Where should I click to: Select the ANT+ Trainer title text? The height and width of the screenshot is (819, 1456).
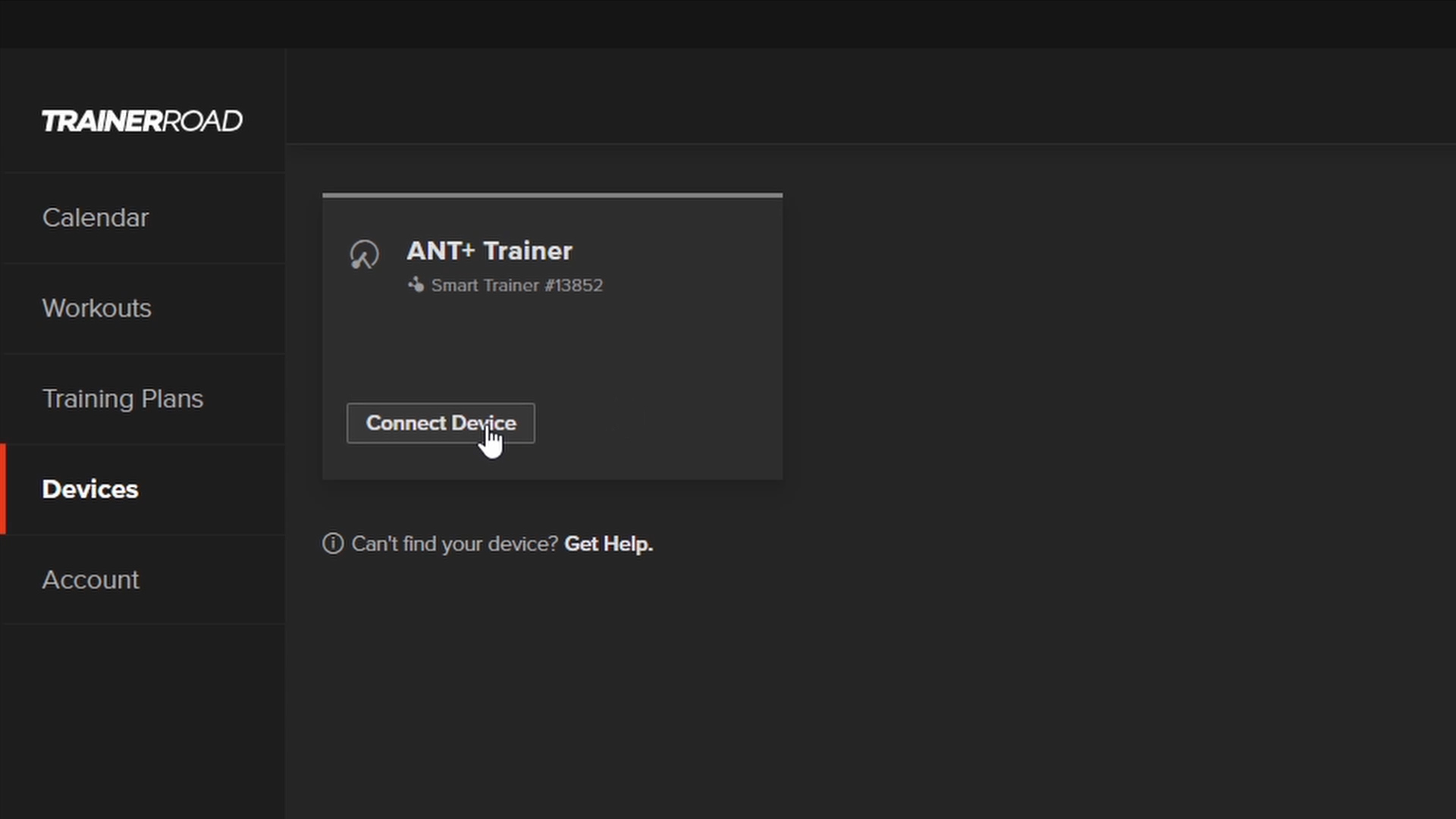[x=489, y=251]
